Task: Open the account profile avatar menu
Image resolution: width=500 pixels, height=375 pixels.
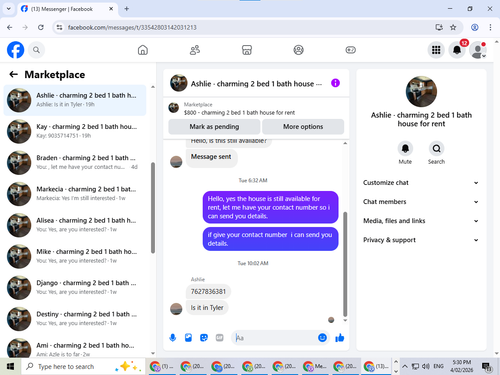Action: [x=478, y=50]
